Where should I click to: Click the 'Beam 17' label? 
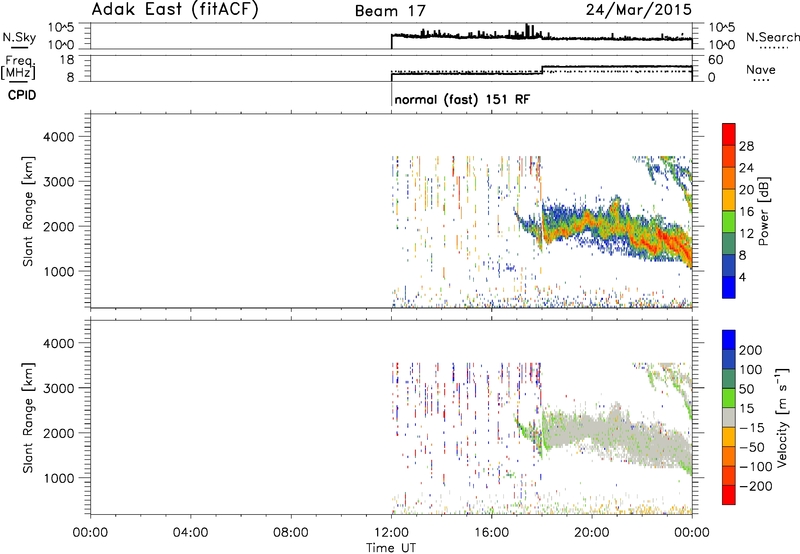(390, 11)
